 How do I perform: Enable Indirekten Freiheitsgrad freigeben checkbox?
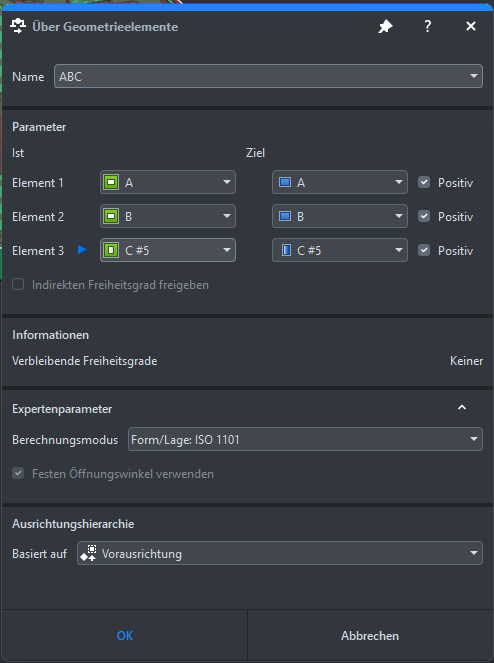coord(18,284)
